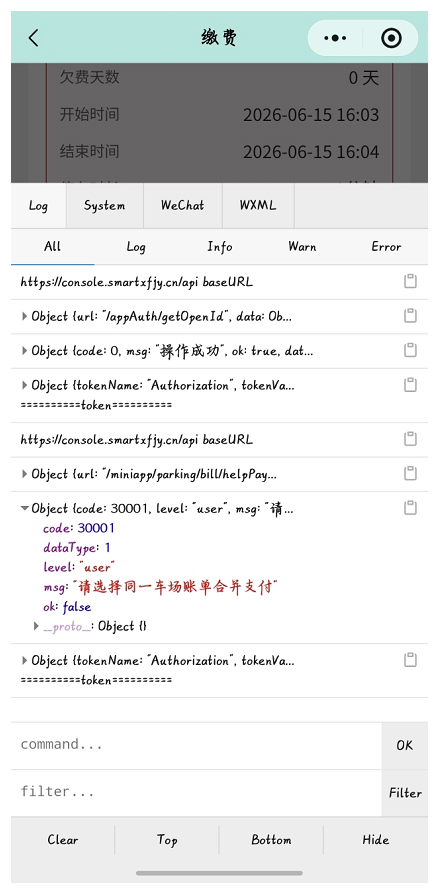Apply the Filter button
Viewport: 442px width, 889px height.
tap(405, 793)
